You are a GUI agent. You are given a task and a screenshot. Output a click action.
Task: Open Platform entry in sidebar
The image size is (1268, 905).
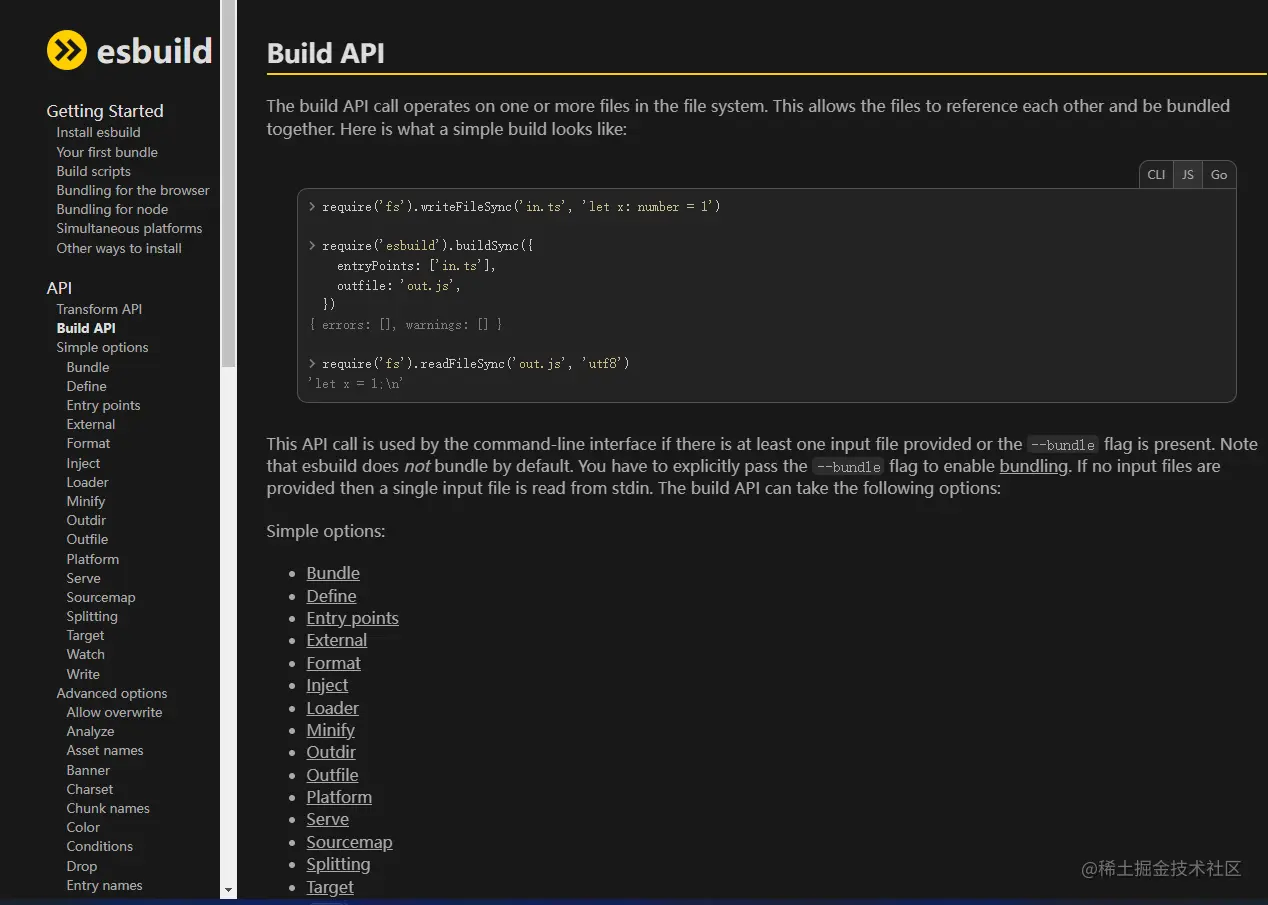coord(92,559)
